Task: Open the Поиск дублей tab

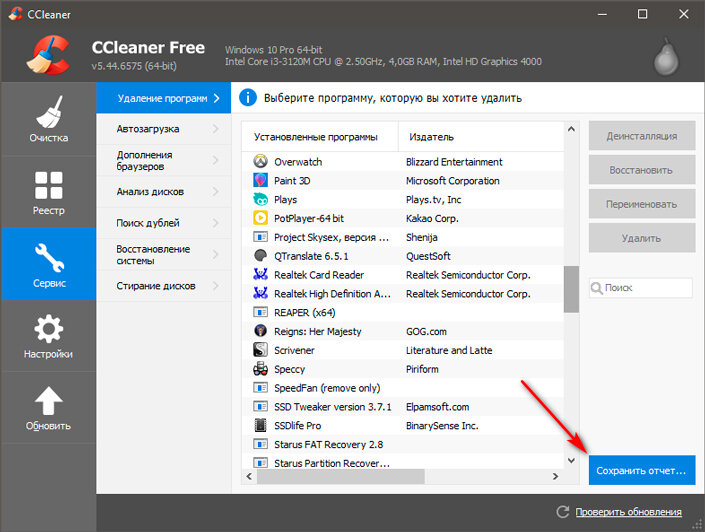Action: point(164,223)
